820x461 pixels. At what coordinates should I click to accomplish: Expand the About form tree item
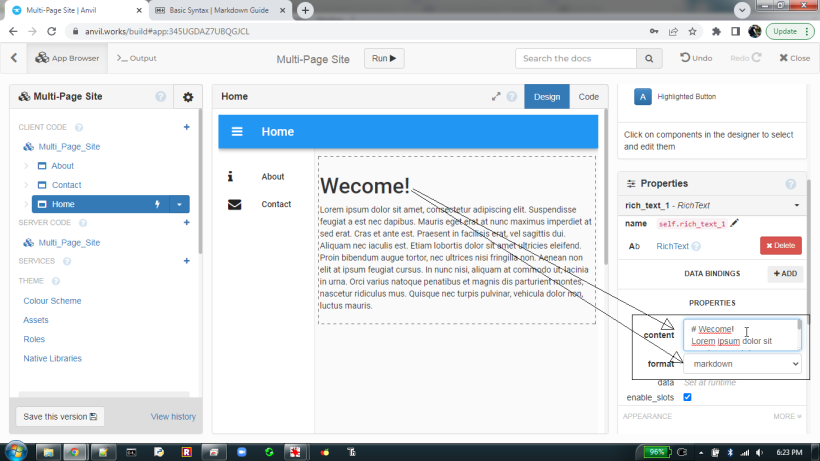pos(26,166)
